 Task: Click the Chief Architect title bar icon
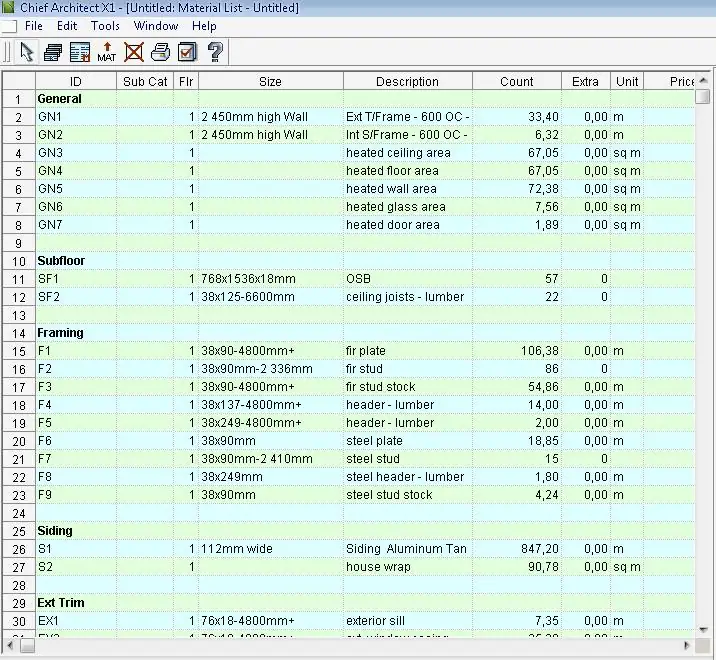point(8,7)
